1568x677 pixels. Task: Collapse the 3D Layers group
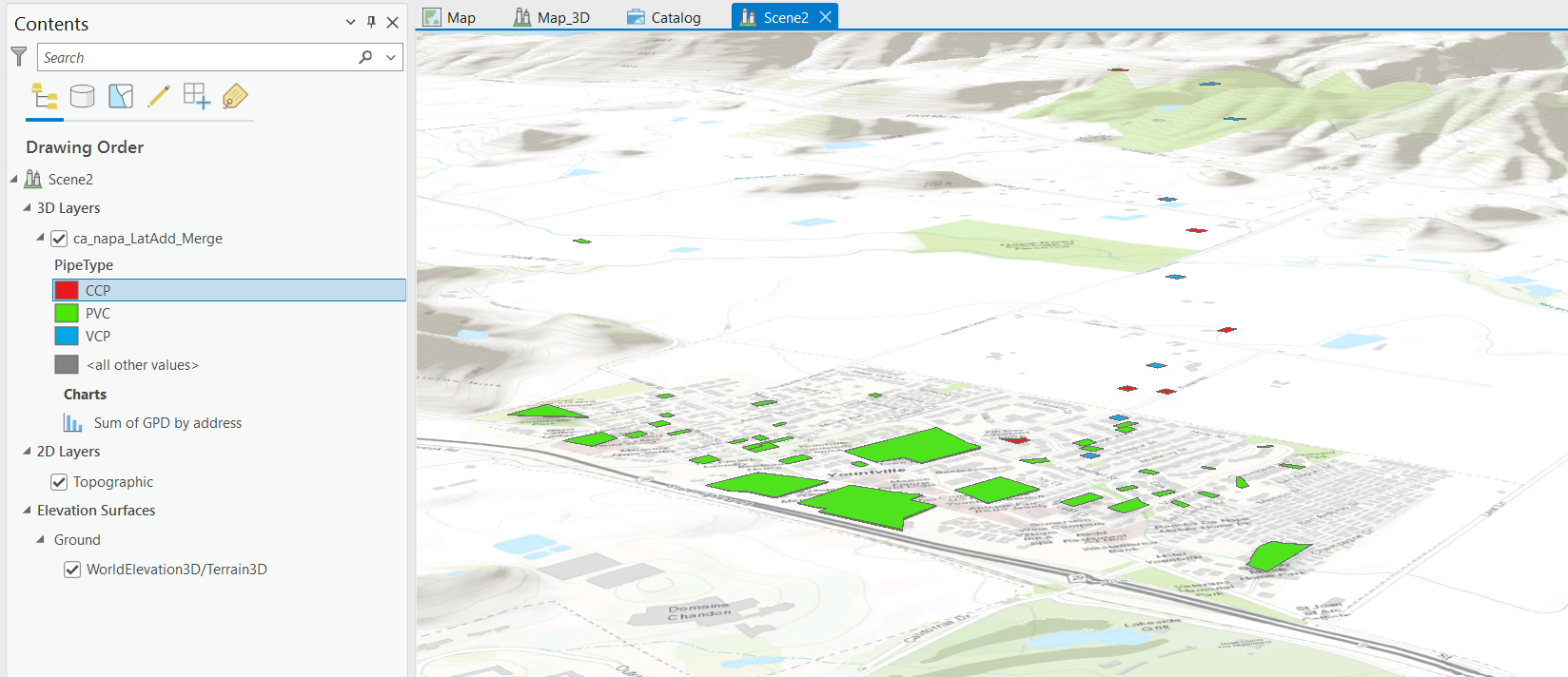tap(27, 208)
